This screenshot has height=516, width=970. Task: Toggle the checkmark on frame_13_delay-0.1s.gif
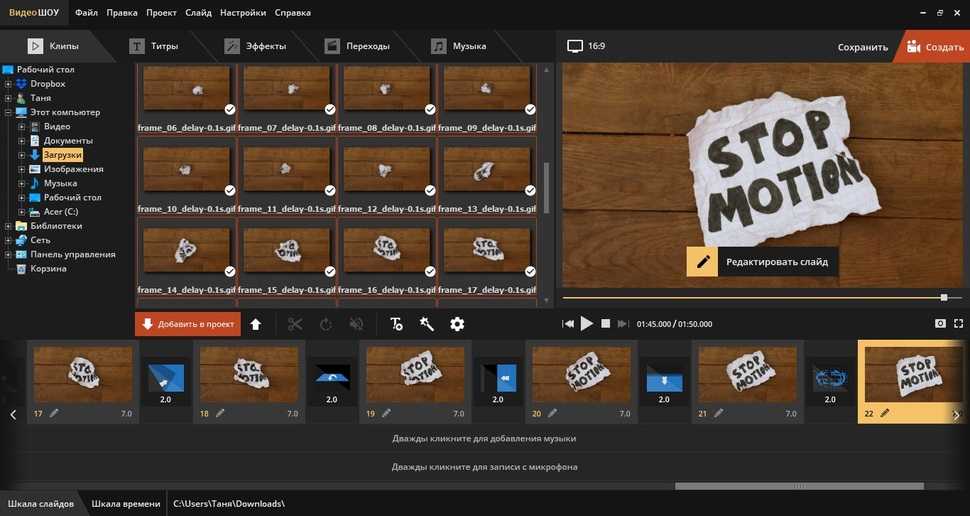pos(530,190)
